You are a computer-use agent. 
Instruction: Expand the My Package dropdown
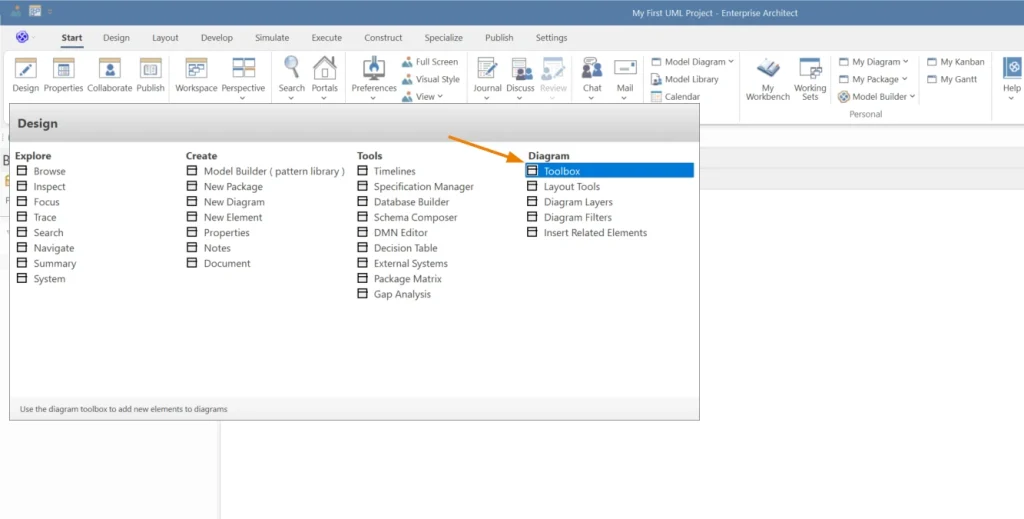(904, 80)
